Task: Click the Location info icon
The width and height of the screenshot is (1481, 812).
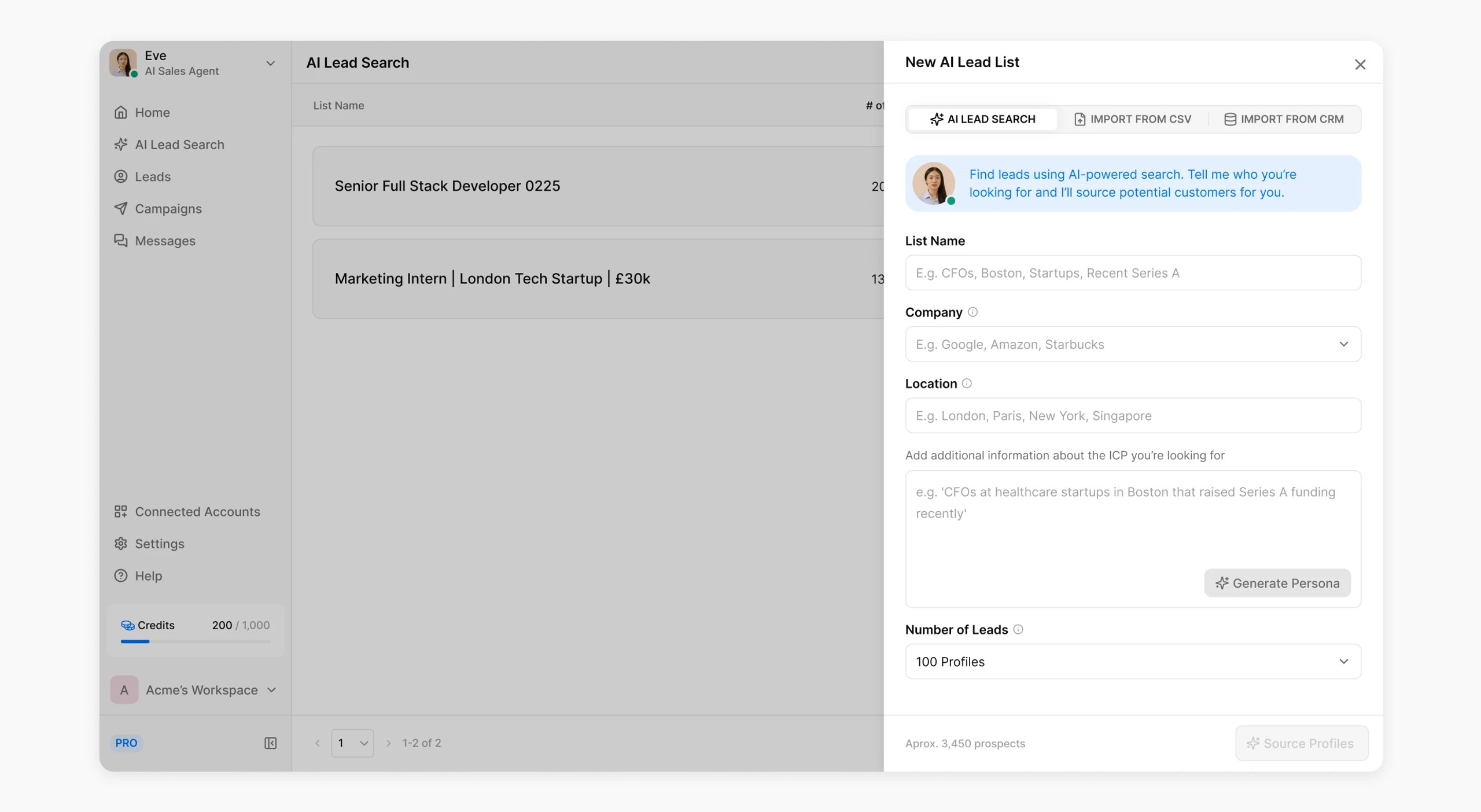Action: point(967,383)
